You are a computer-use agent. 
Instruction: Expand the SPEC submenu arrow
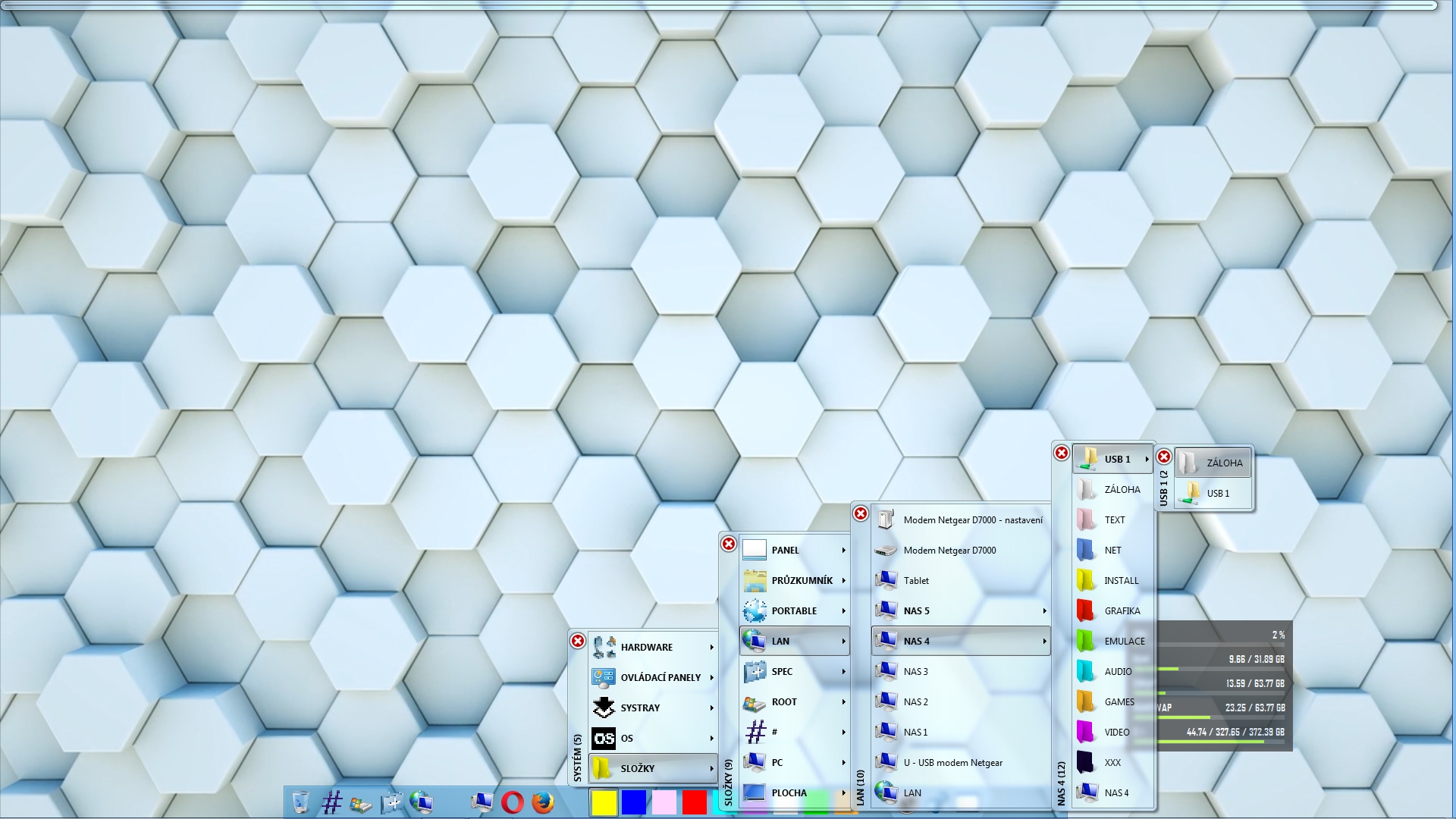click(843, 672)
